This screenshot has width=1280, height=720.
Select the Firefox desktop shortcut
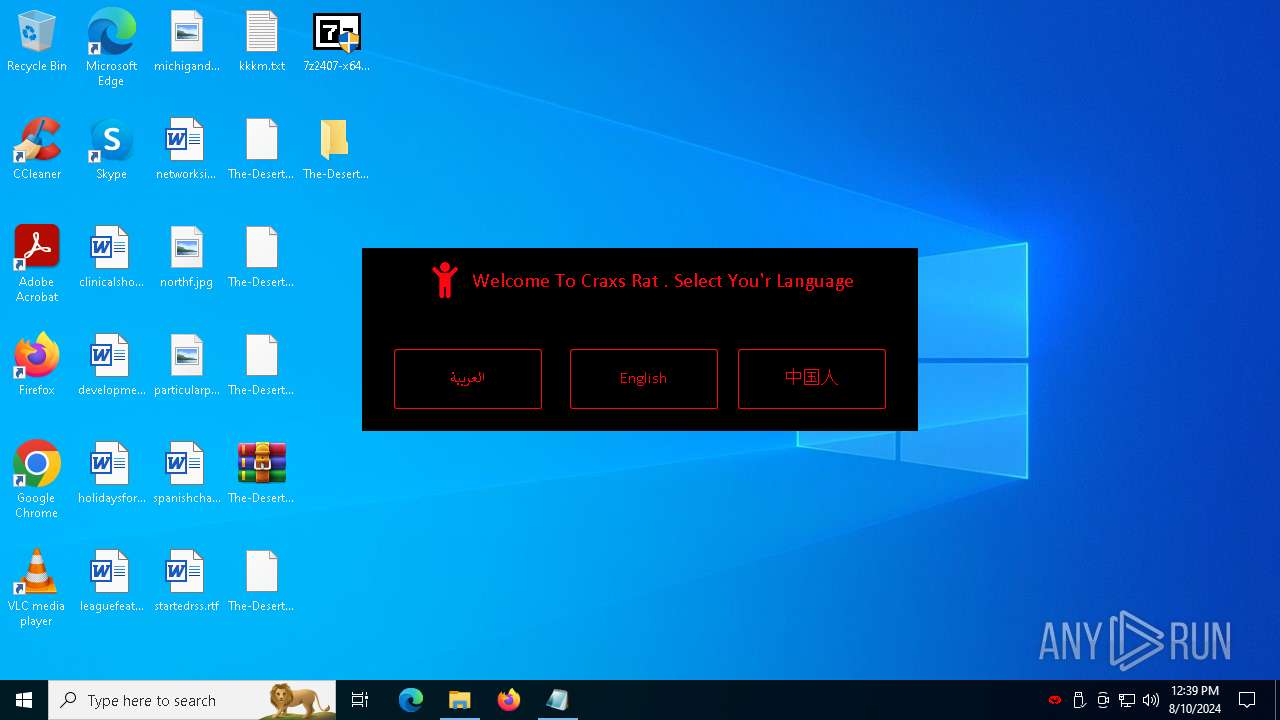pos(37,366)
